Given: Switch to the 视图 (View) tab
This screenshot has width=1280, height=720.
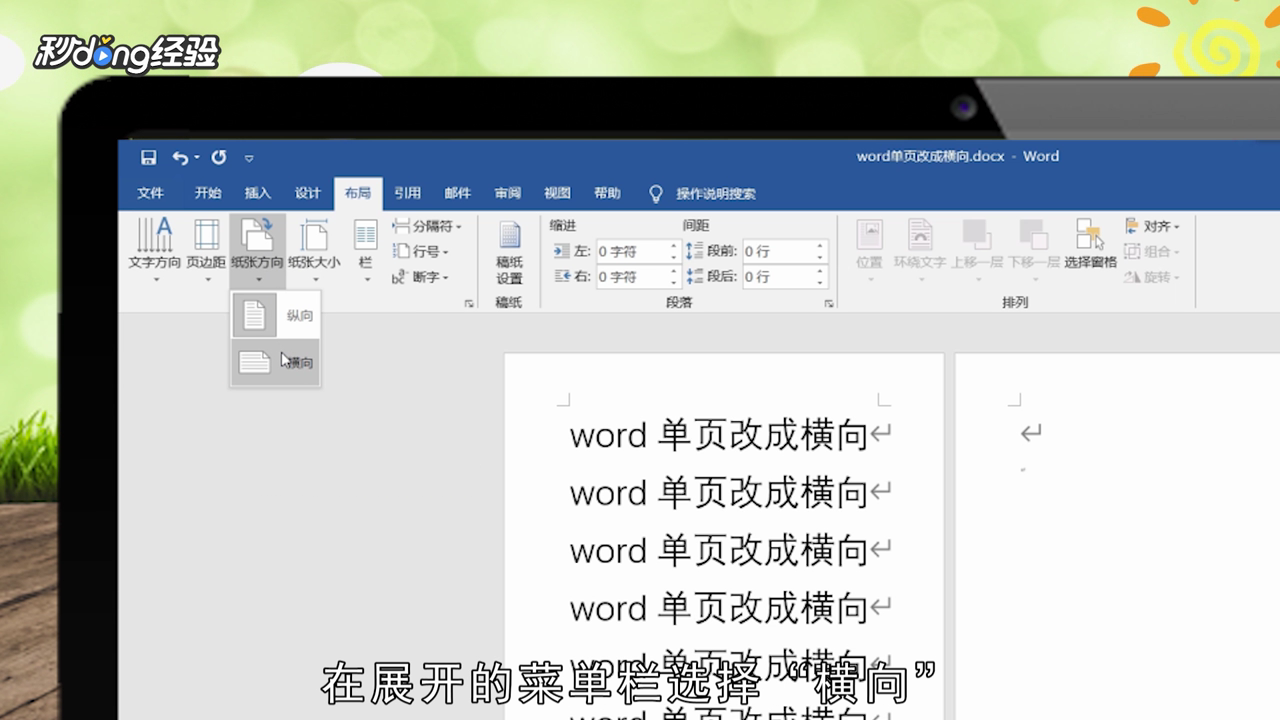Looking at the screenshot, I should 557,193.
